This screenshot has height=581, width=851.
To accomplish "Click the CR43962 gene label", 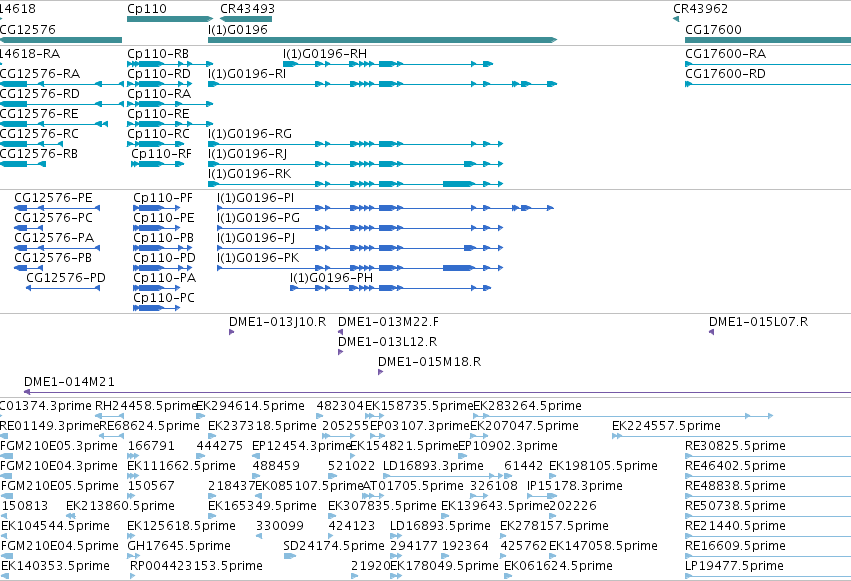I will 700,9.
